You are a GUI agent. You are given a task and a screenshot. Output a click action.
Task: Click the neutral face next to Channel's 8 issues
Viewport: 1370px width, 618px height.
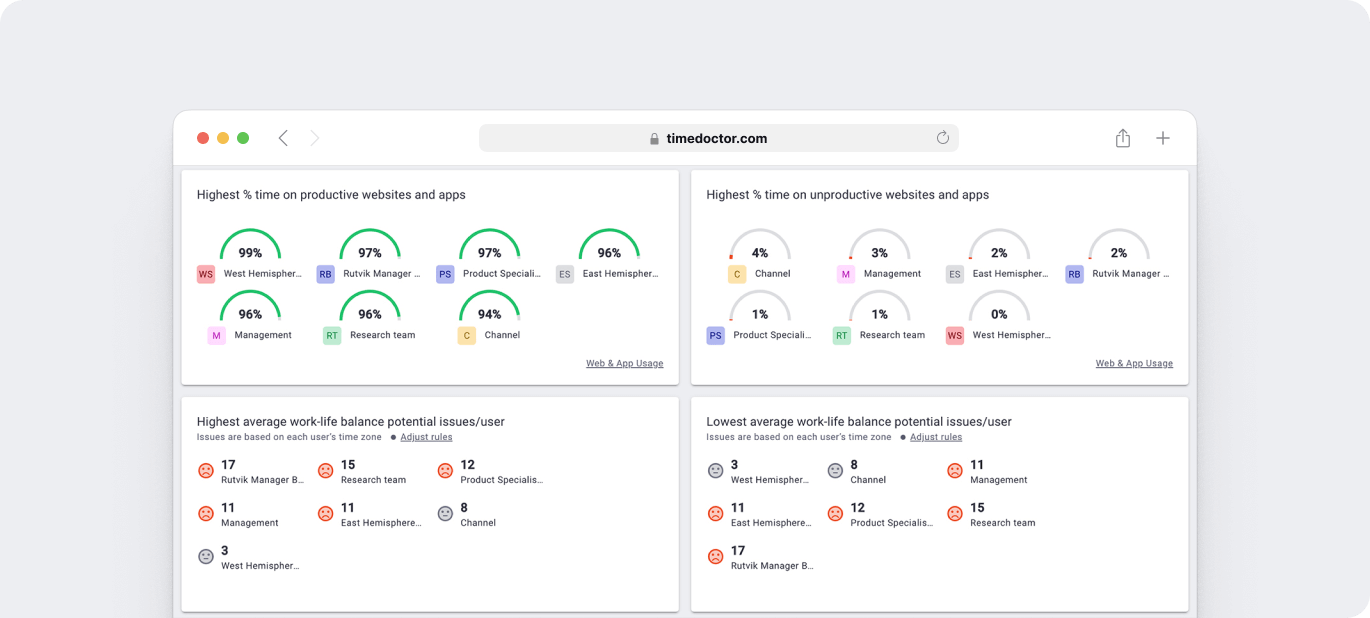click(444, 515)
